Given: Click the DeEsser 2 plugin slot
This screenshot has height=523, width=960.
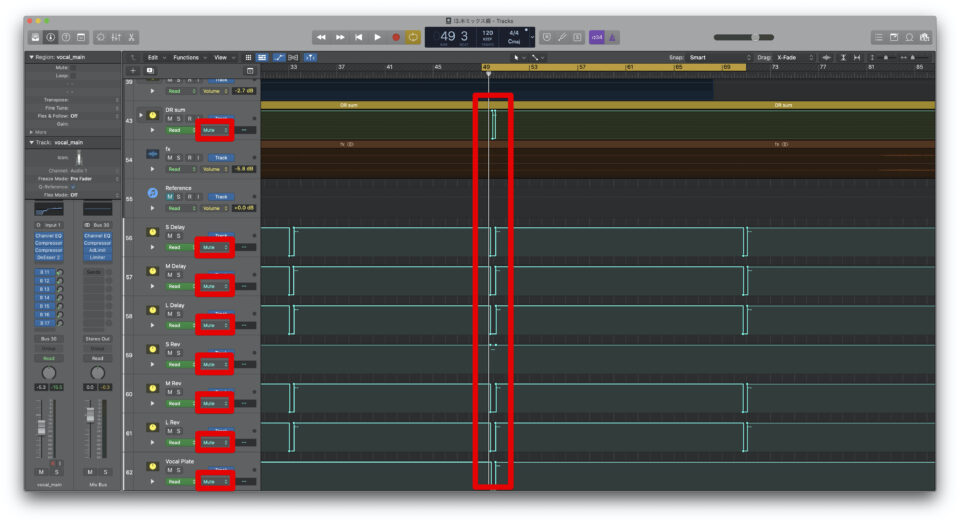Looking at the screenshot, I should pos(50,257).
